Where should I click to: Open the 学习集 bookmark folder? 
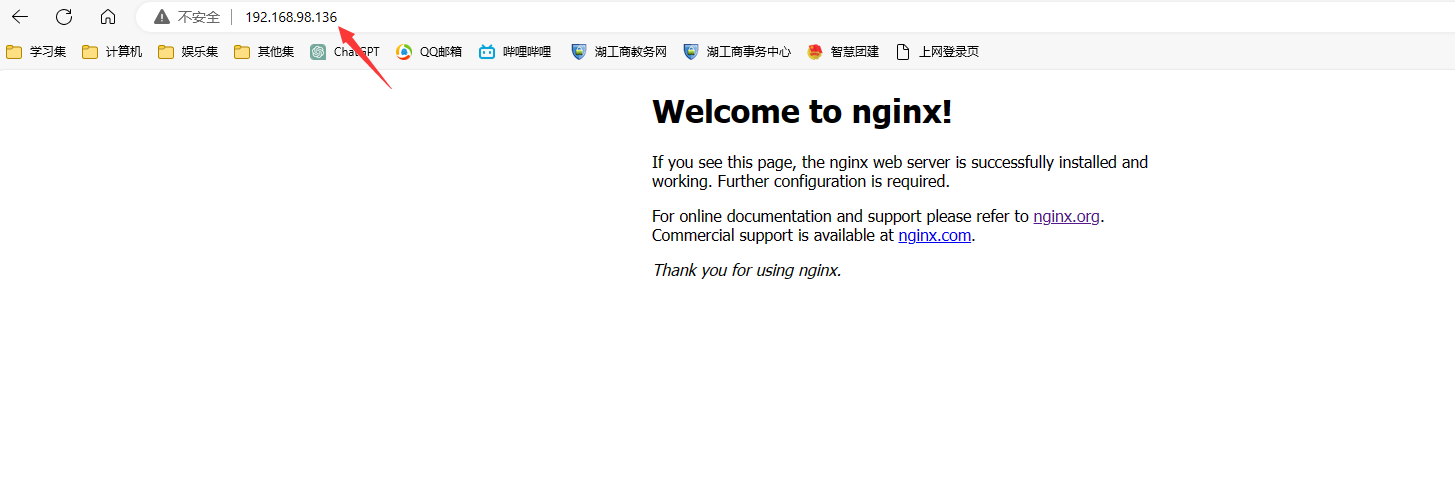[36, 52]
